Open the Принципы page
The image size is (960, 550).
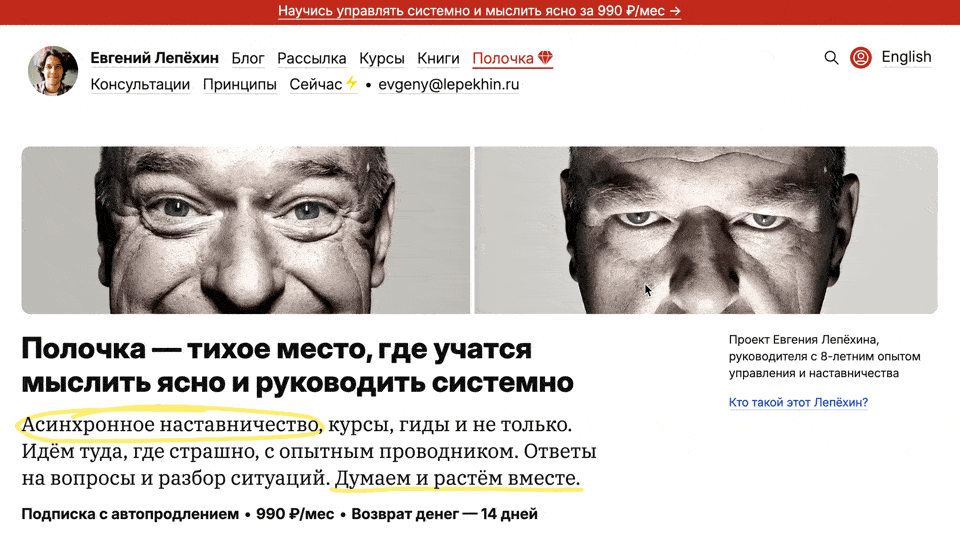click(x=239, y=85)
